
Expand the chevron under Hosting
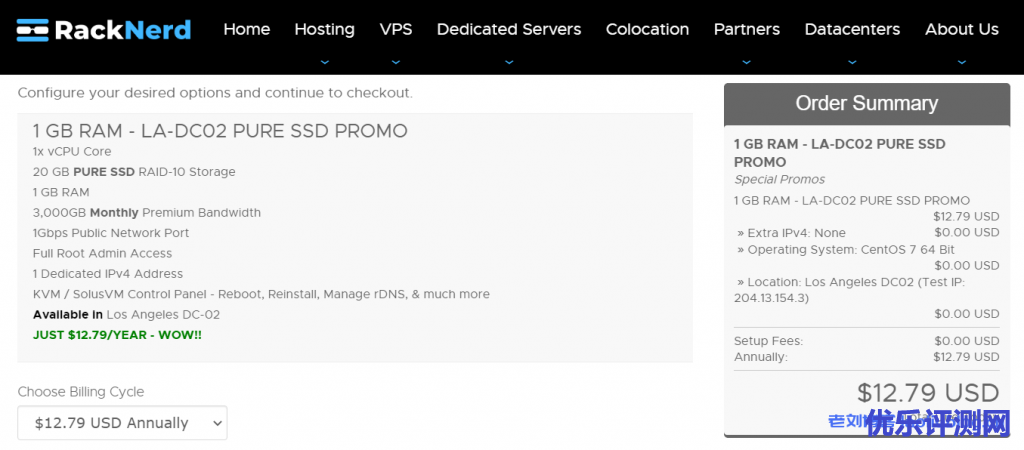[x=324, y=61]
